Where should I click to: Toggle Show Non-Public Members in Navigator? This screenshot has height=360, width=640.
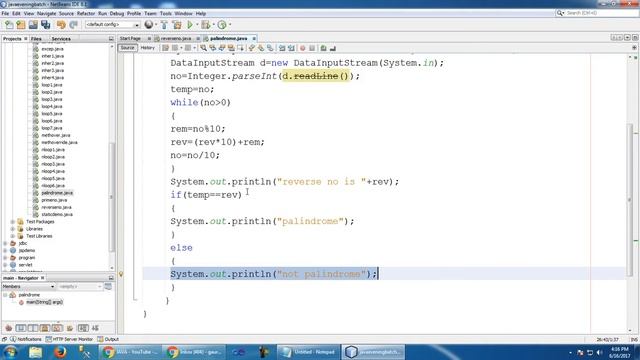[45, 328]
